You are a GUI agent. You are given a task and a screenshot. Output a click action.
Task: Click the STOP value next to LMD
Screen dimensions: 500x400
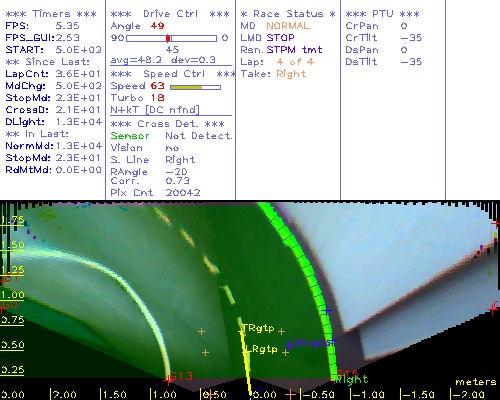(x=280, y=38)
